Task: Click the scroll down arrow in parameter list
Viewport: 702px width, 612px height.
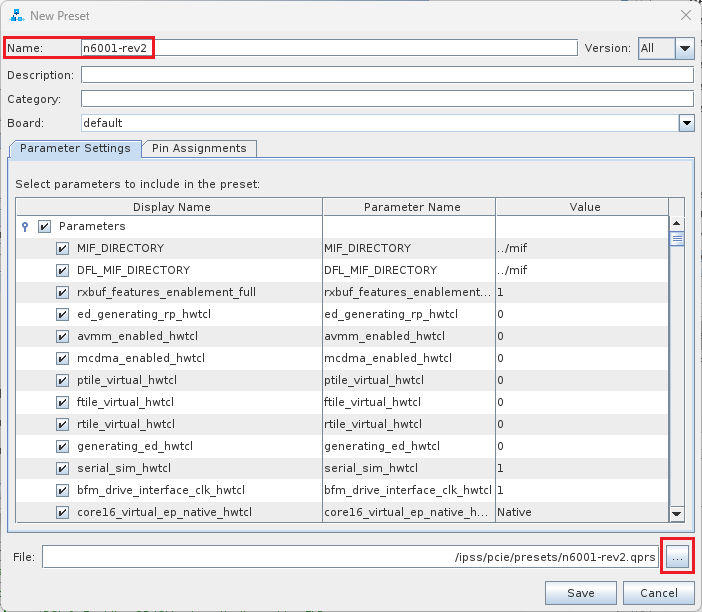Action: point(676,513)
